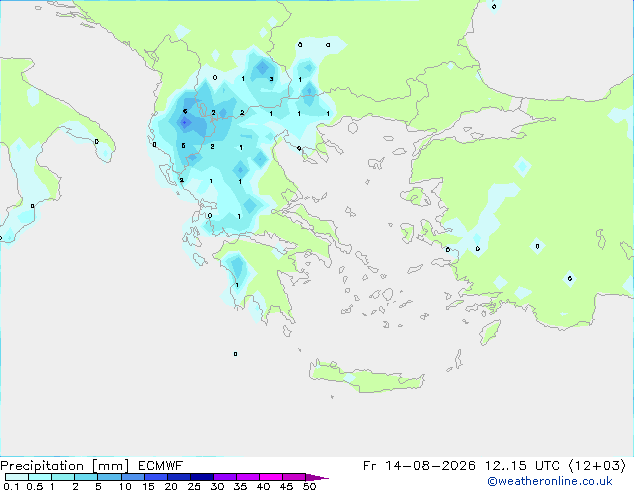Image resolution: width=634 pixels, height=490 pixels.
Task: Click the 0.1 to 0.5 mm legend swatch
Action: [17, 477]
